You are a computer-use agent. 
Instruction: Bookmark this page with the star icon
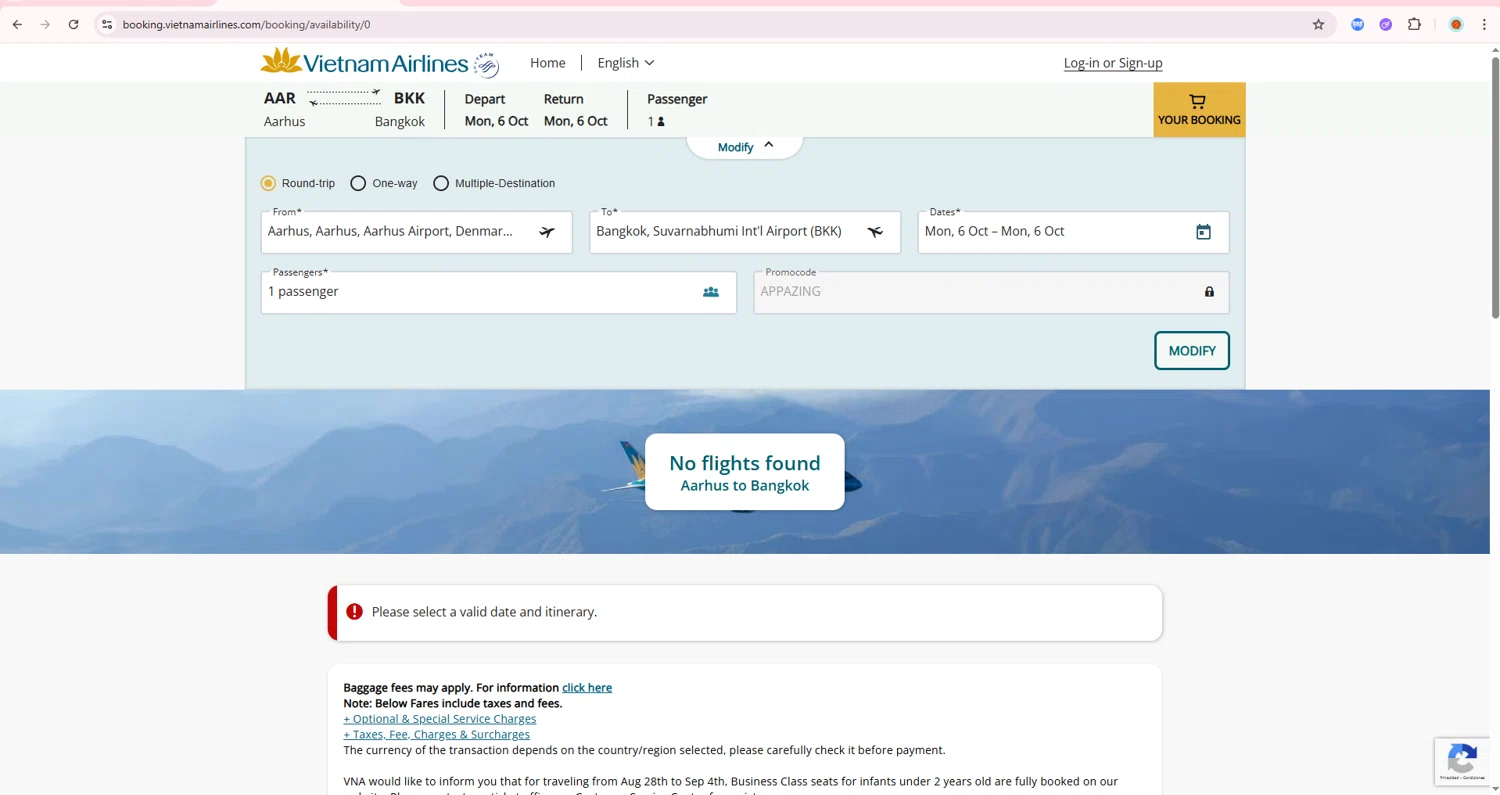tap(1318, 24)
